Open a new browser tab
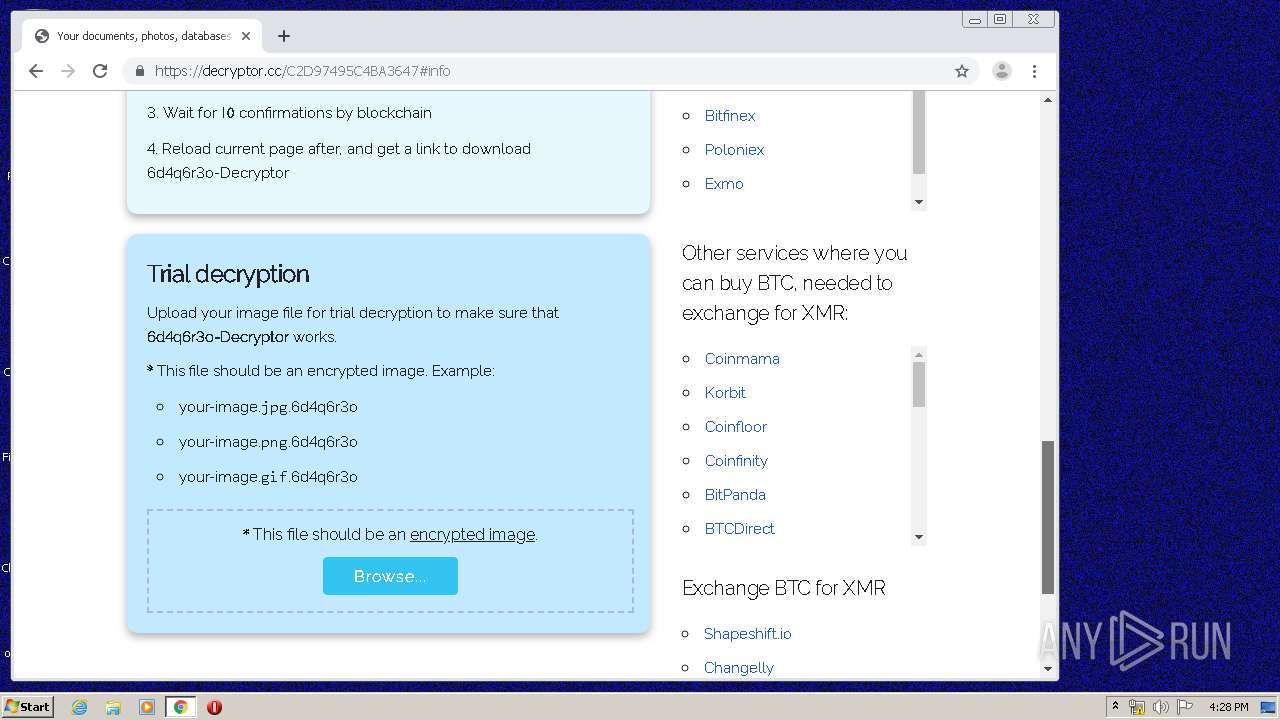 pyautogui.click(x=284, y=36)
